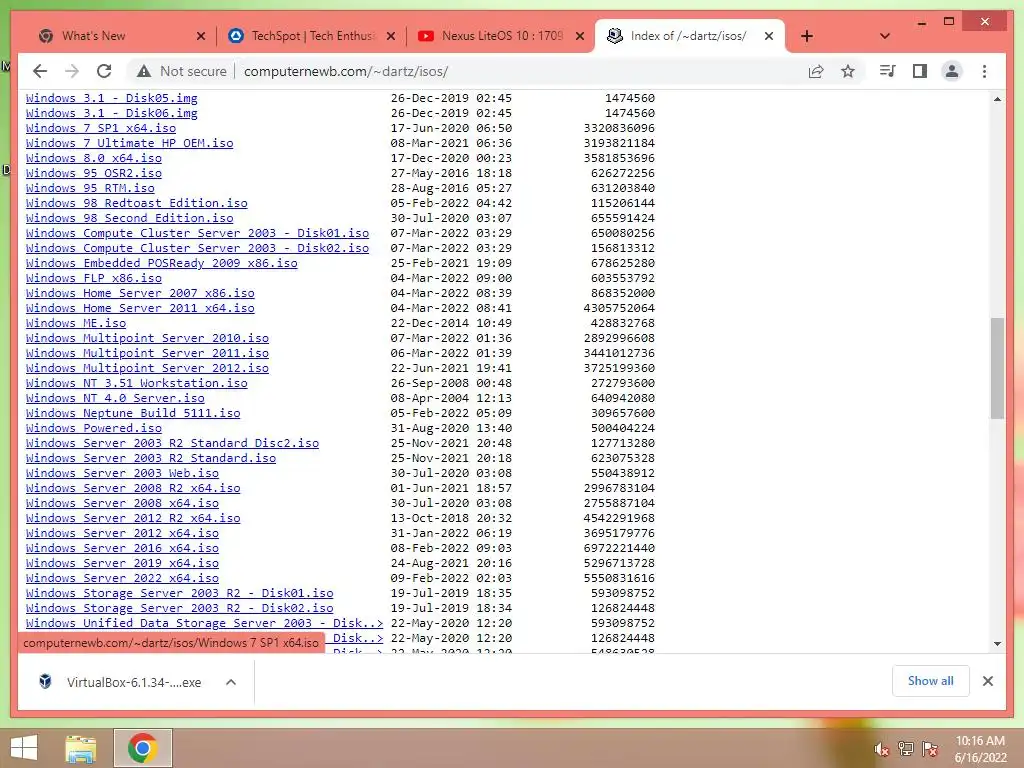Image resolution: width=1024 pixels, height=768 pixels.
Task: Open Windows Server 2022 x64.iso link
Action: 122,579
